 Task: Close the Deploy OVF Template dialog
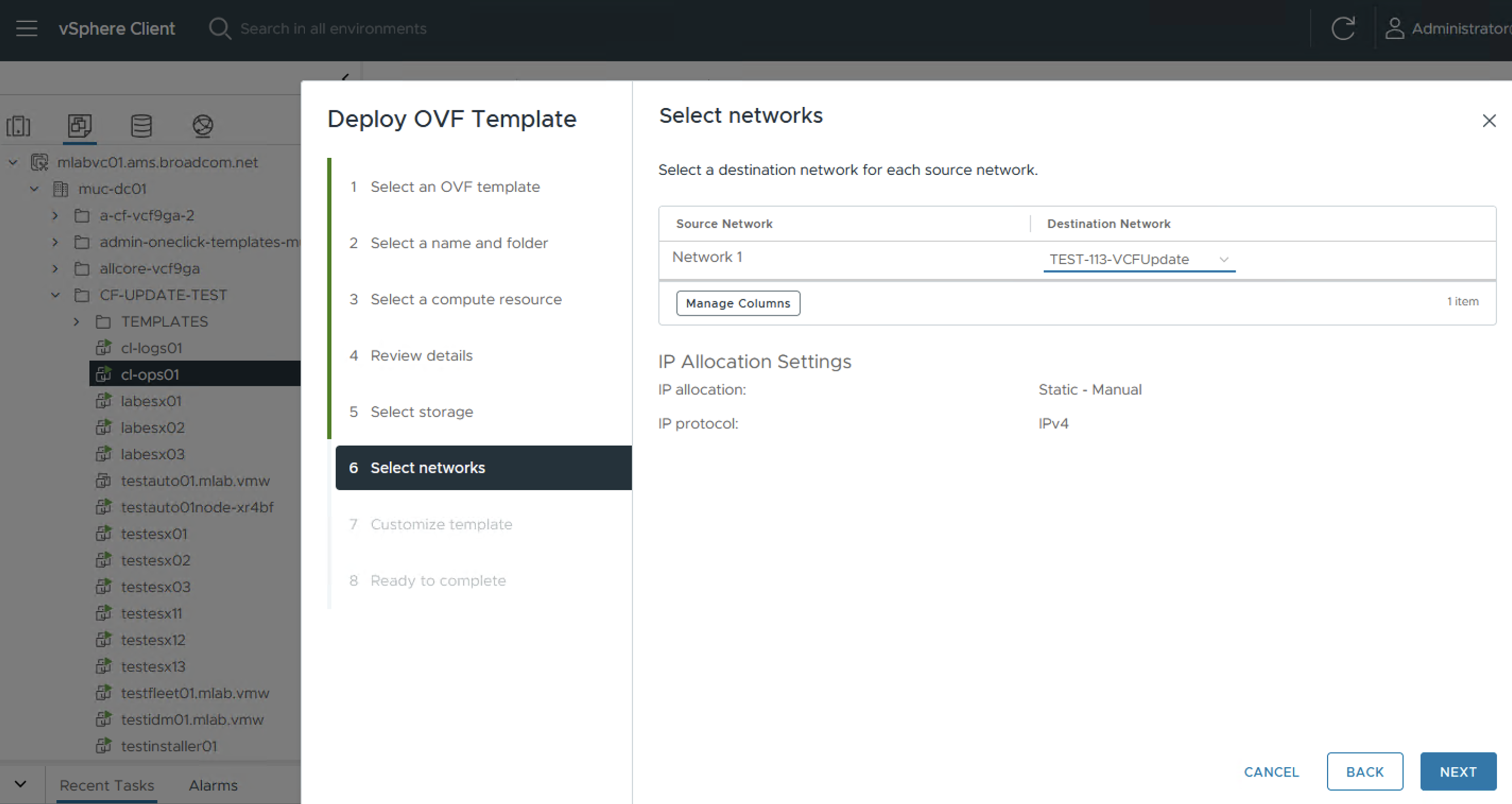[1489, 121]
